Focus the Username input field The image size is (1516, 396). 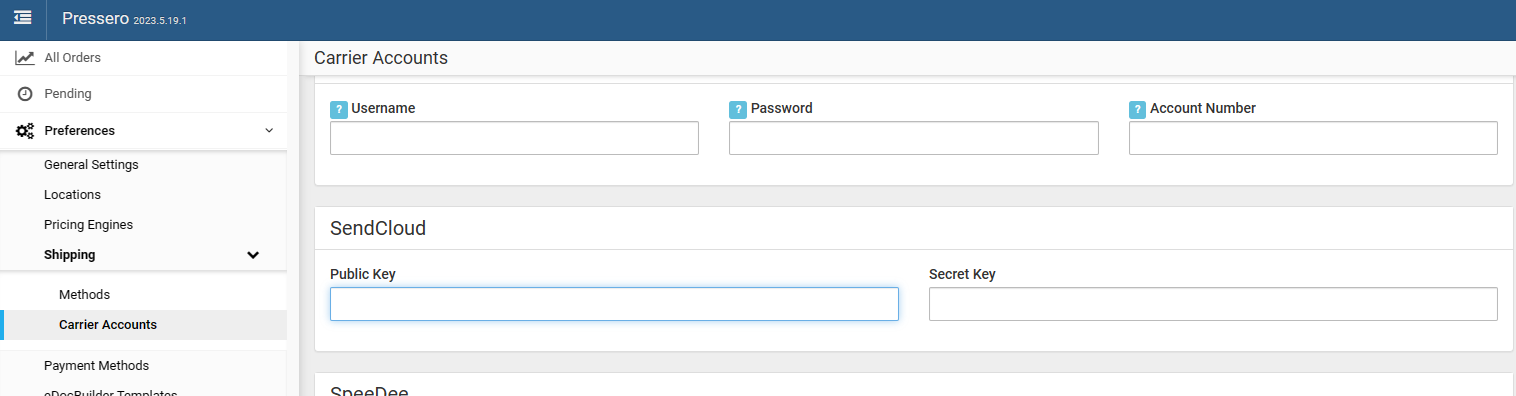[514, 138]
